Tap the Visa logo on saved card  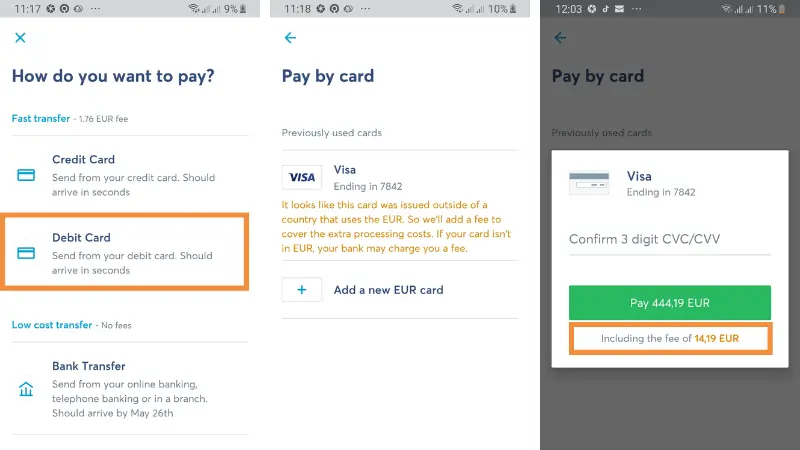301,177
